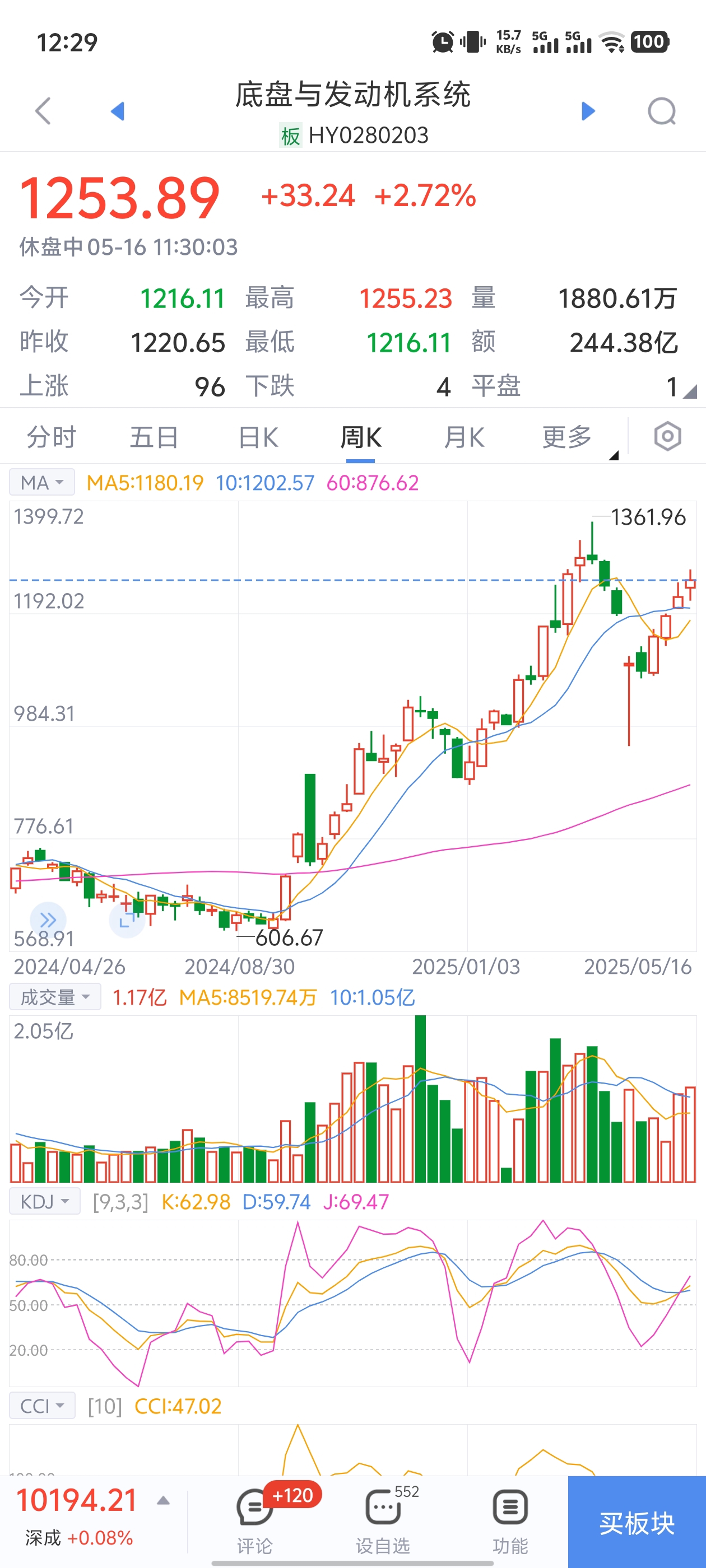The image size is (706, 1568).
Task: Open the 更多 chart period menu
Action: (x=567, y=437)
